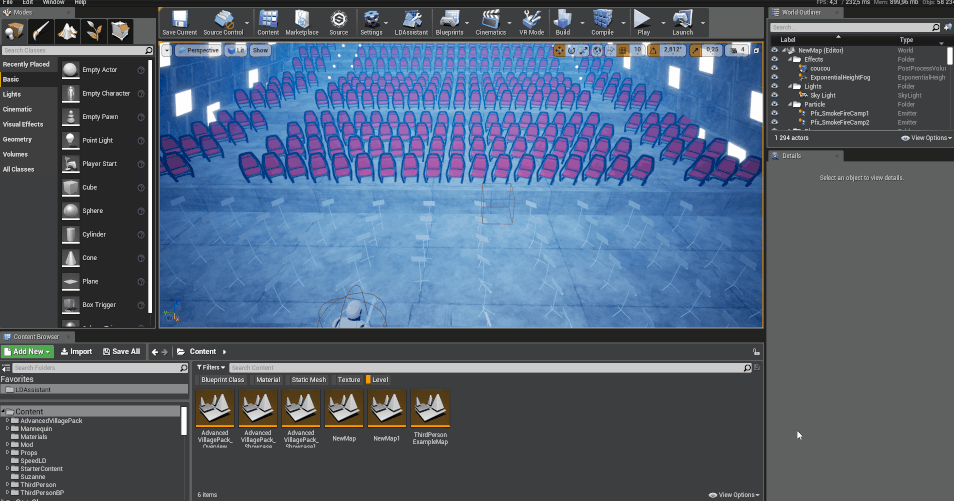Select the Geometry category in Modes panel
This screenshot has height=501, width=954.
point(17,139)
